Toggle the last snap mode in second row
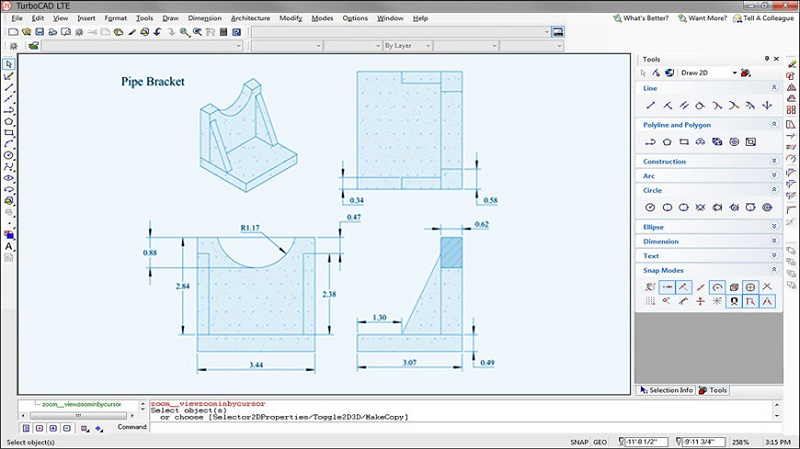Screen dimensions: 800x449 coord(766,300)
